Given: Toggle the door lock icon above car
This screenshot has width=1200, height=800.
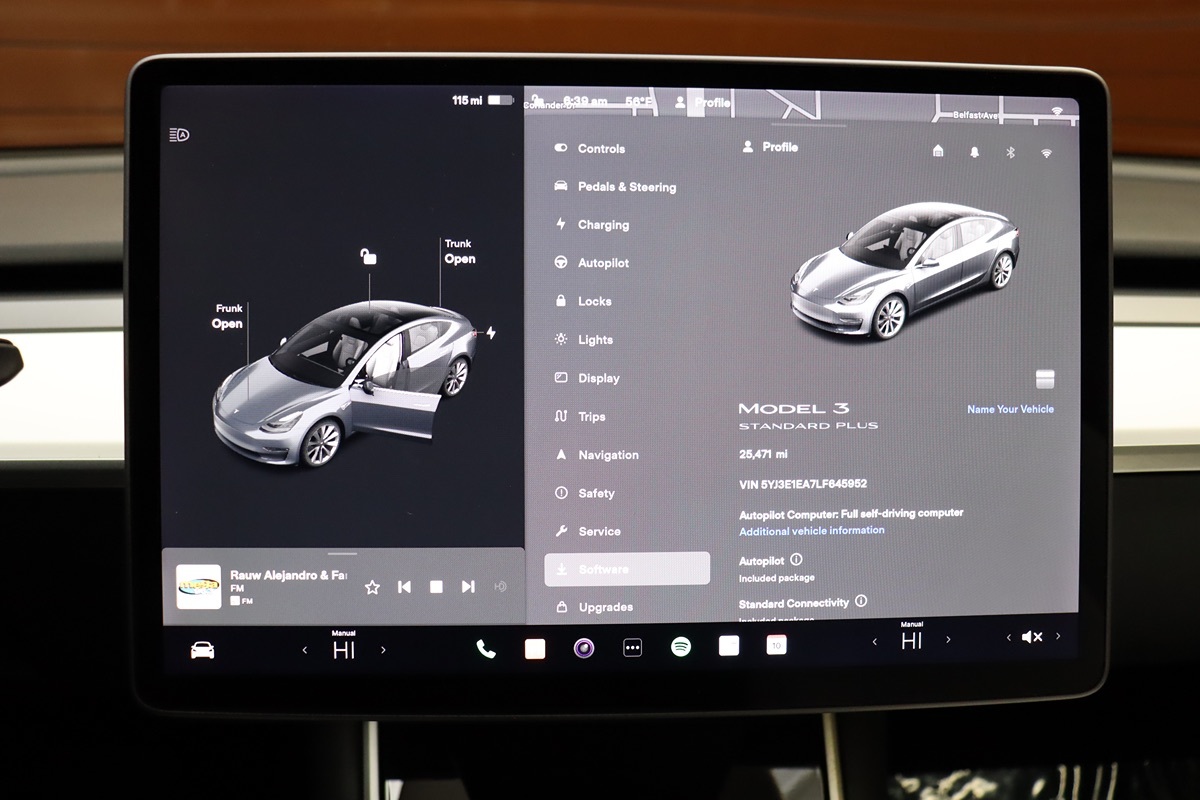Looking at the screenshot, I should 369,257.
